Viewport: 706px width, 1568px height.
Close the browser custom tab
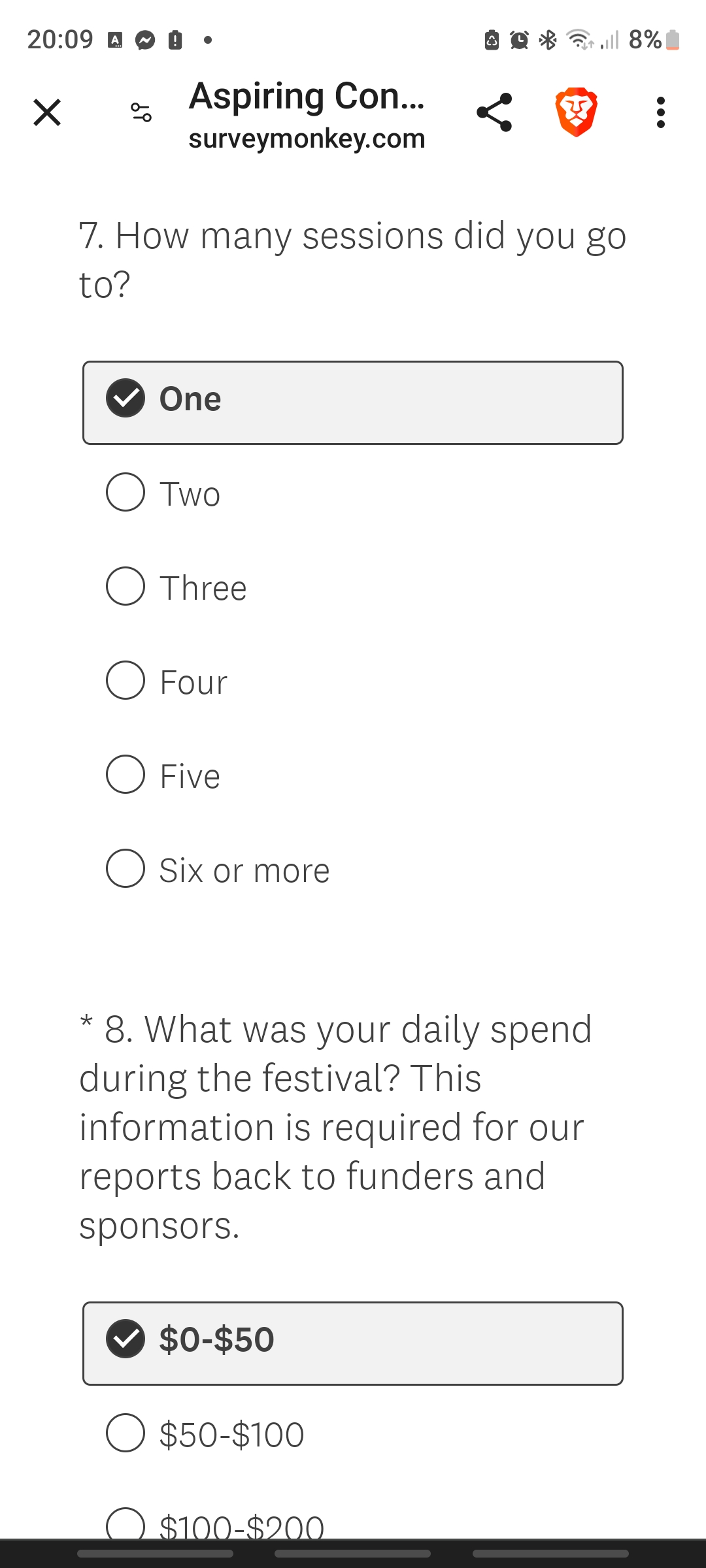(x=47, y=112)
